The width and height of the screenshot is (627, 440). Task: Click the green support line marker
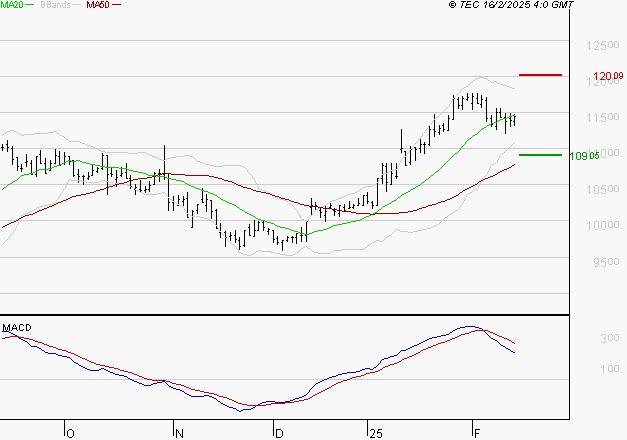point(540,155)
